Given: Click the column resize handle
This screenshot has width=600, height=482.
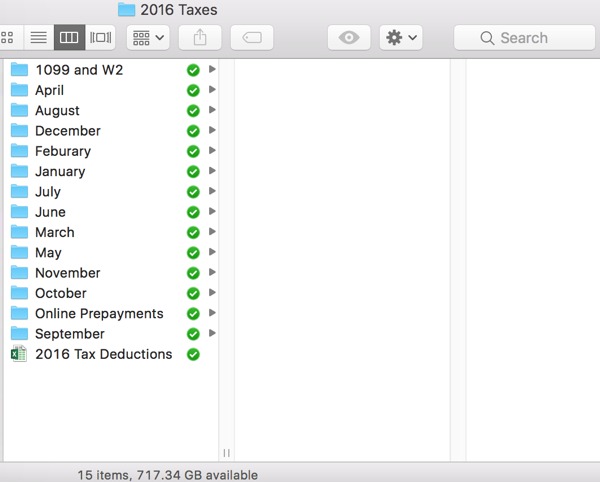Looking at the screenshot, I should tap(227, 453).
